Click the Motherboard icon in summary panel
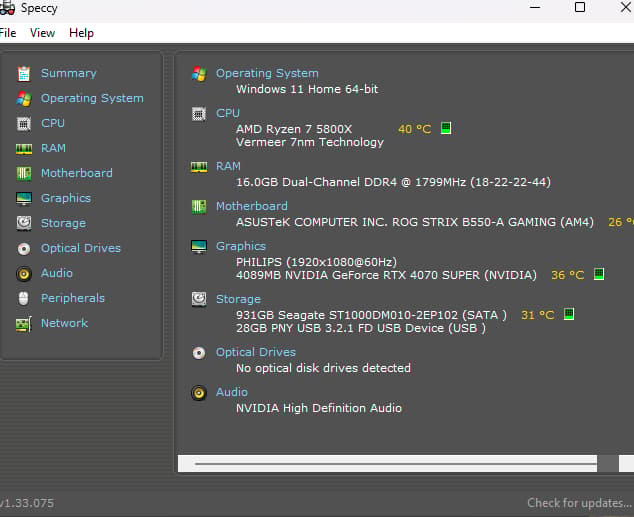 coord(199,207)
